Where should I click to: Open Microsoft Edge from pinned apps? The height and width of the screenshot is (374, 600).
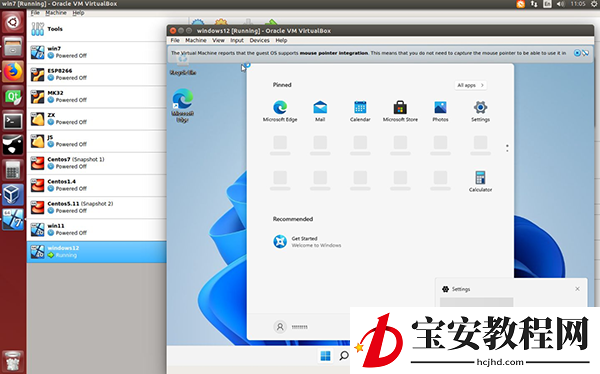280,111
